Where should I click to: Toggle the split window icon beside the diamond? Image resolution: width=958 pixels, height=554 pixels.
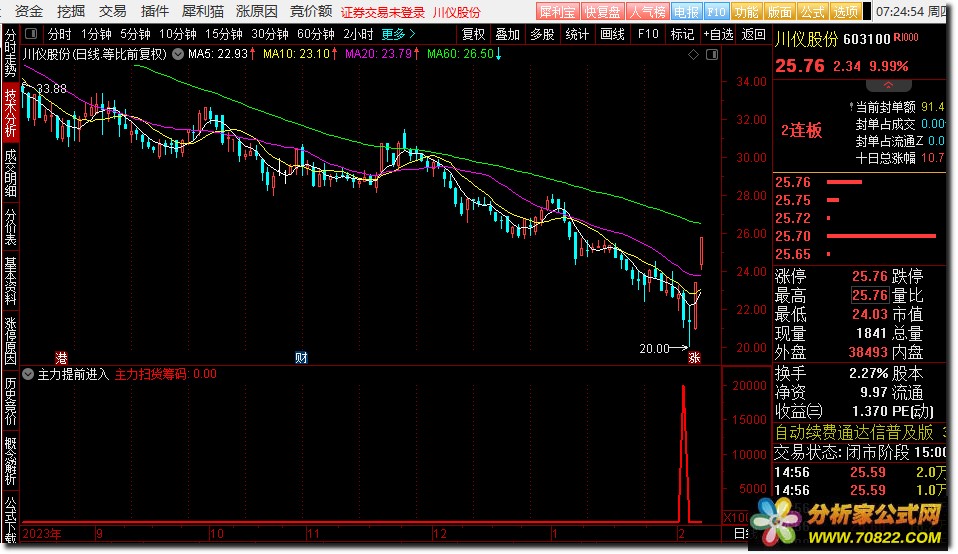[x=712, y=54]
